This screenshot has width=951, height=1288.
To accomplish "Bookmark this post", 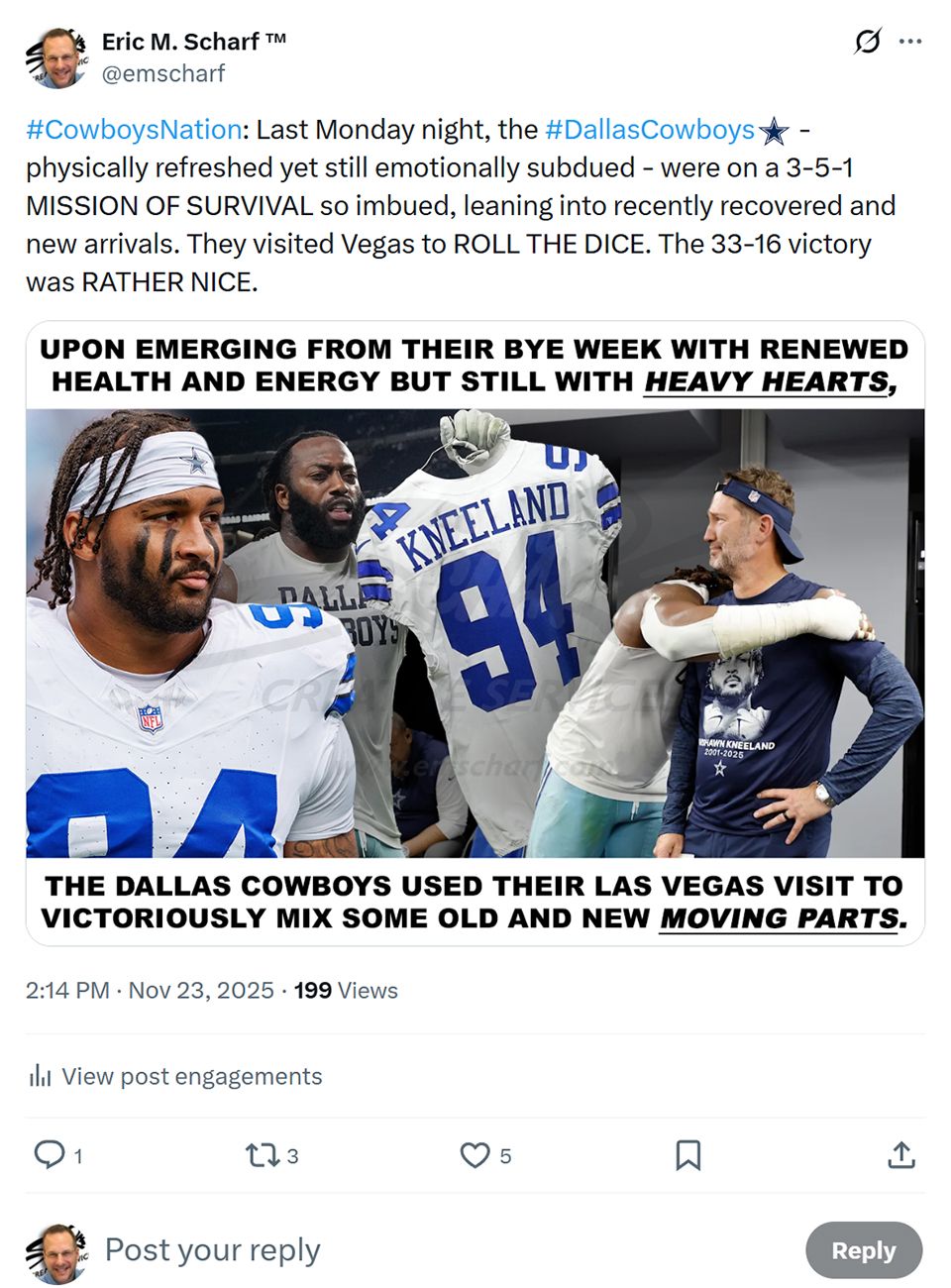I will coord(688,1155).
